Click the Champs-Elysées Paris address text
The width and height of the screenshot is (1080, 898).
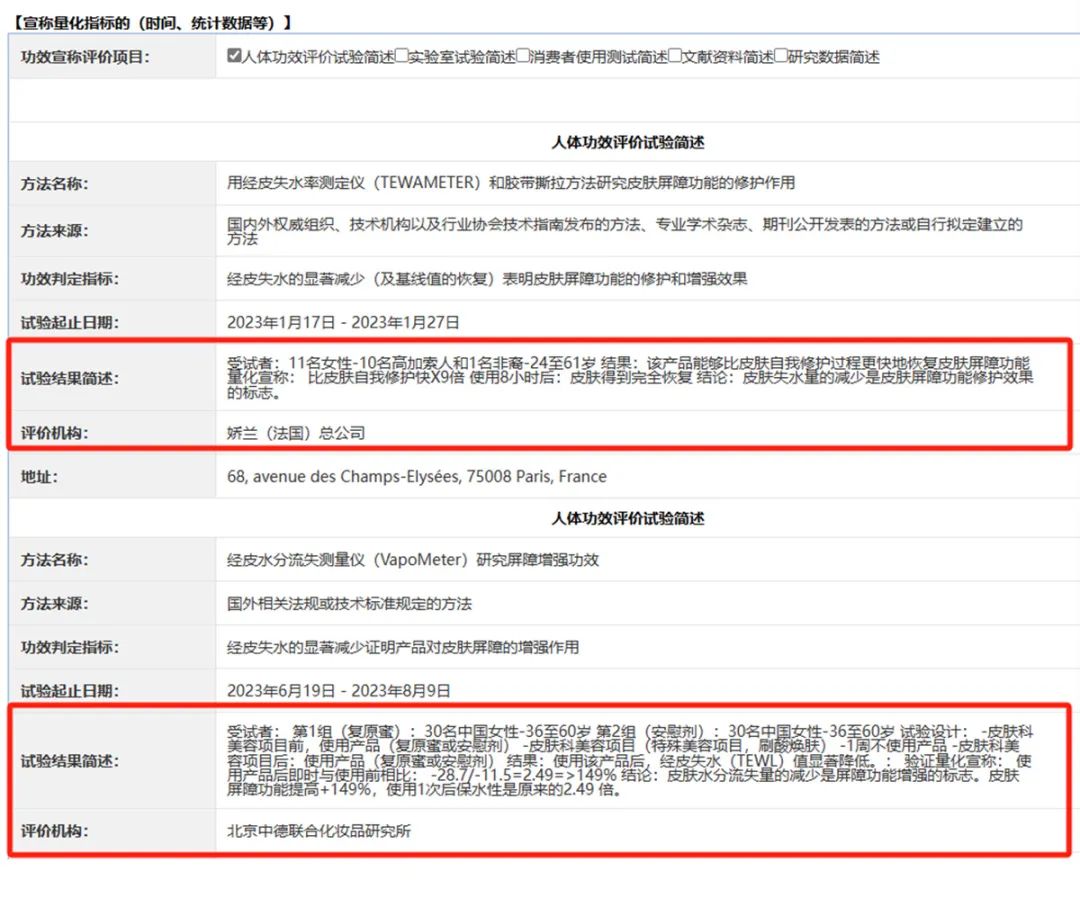[416, 476]
